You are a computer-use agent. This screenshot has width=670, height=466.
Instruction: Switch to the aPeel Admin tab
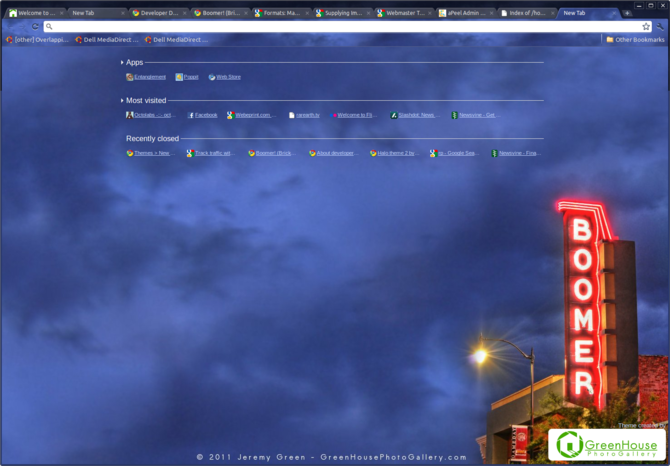[x=466, y=13]
